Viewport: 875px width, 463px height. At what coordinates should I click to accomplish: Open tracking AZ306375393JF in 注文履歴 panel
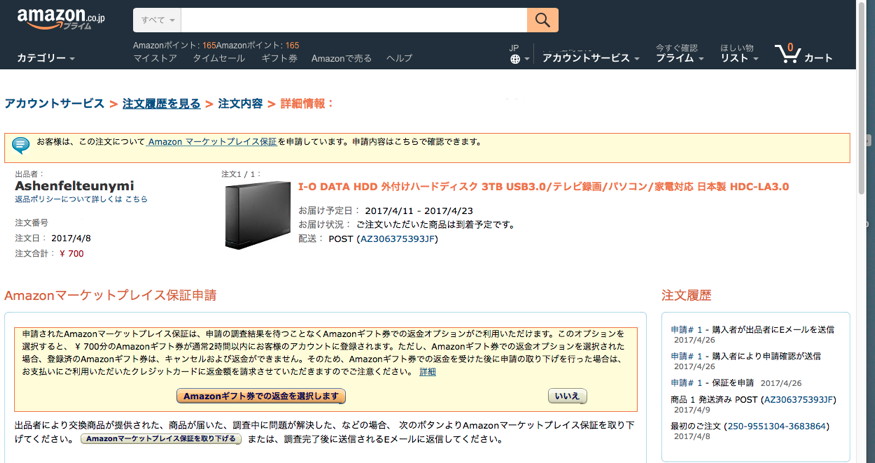[x=799, y=399]
